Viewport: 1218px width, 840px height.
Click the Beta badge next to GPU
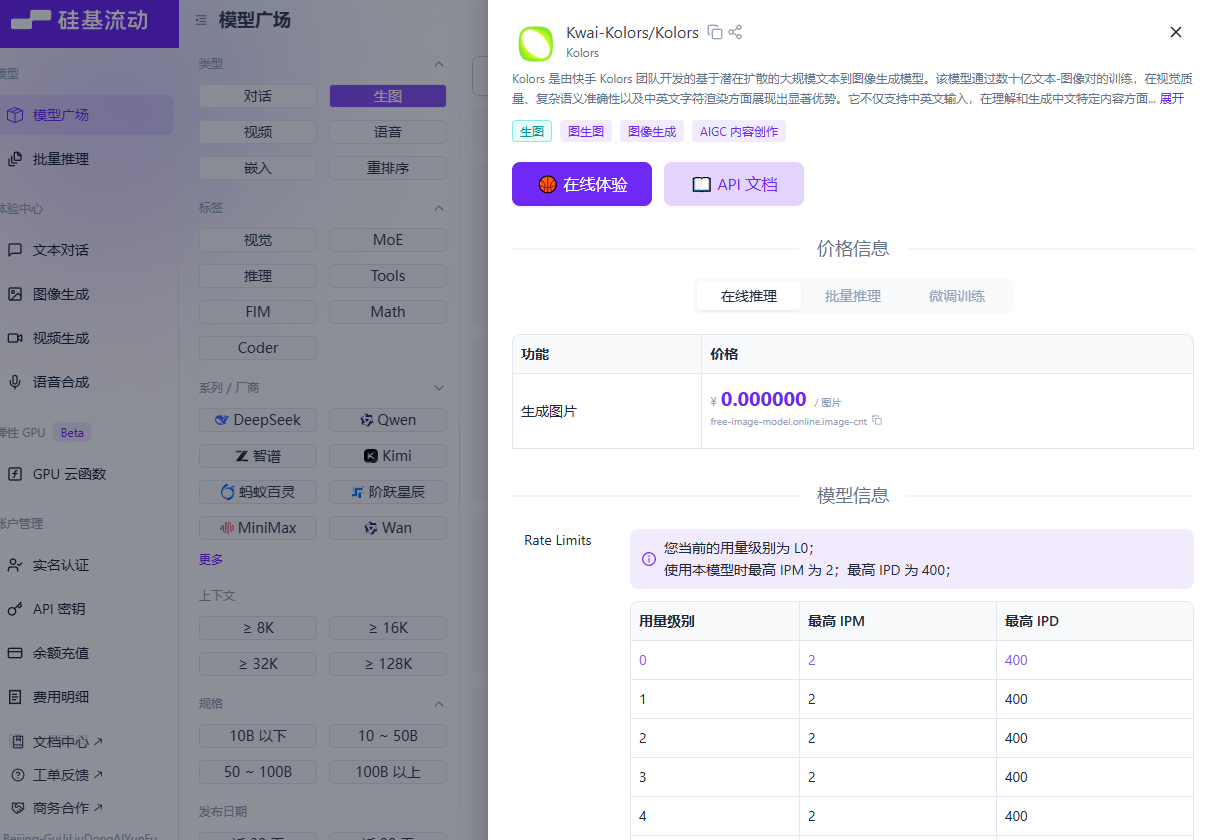pos(72,433)
